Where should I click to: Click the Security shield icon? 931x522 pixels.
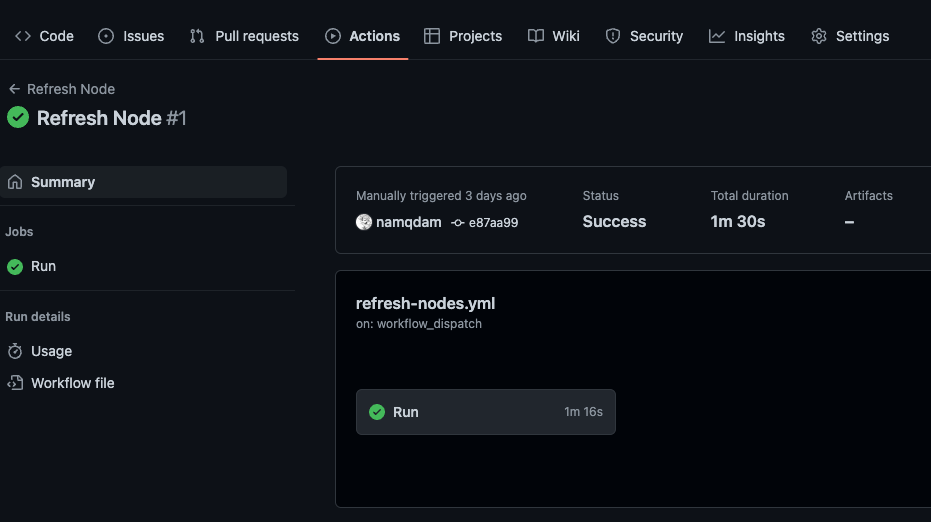[x=613, y=36]
